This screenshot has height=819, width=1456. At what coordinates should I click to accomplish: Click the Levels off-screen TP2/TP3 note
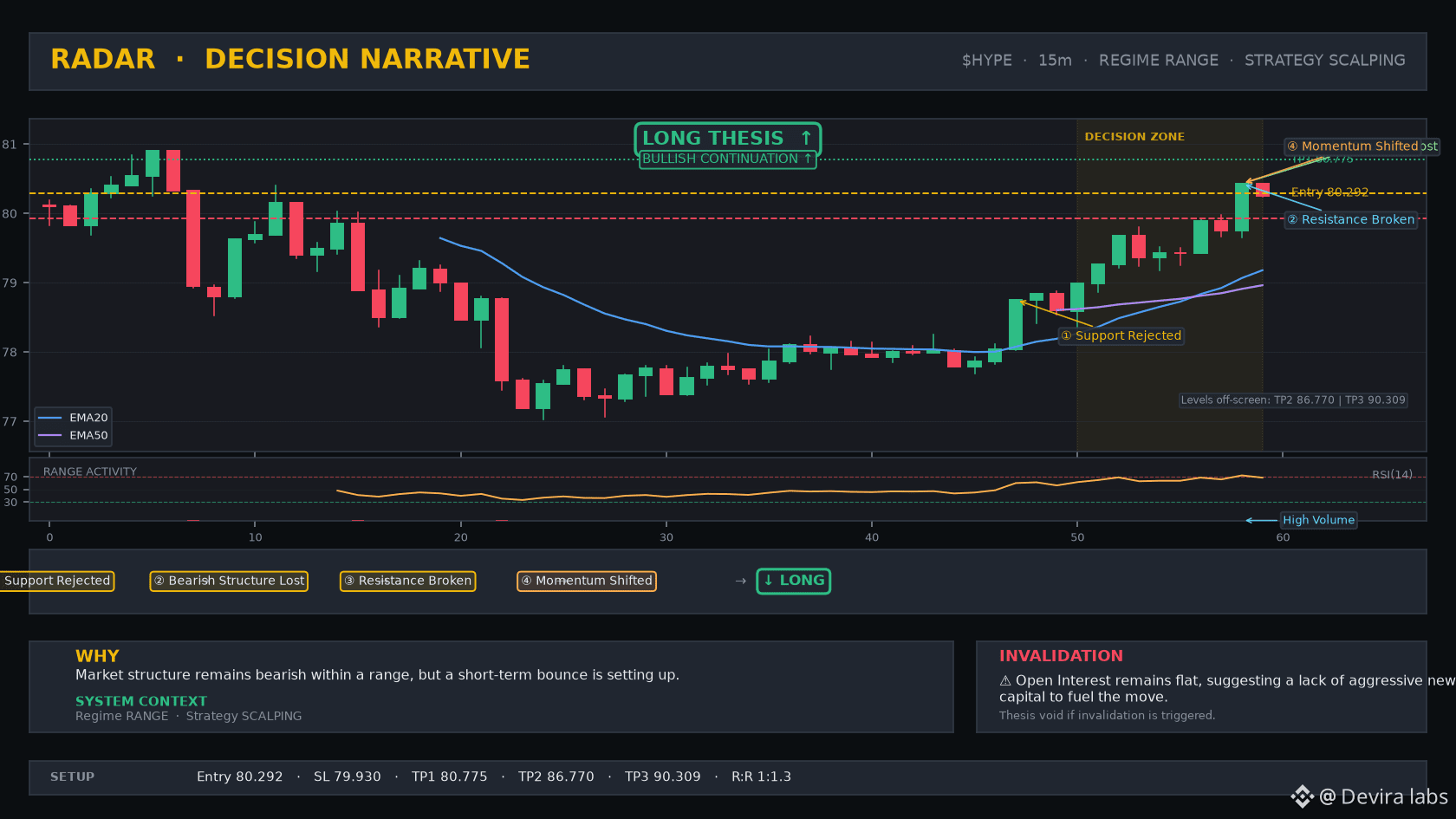pos(1293,400)
